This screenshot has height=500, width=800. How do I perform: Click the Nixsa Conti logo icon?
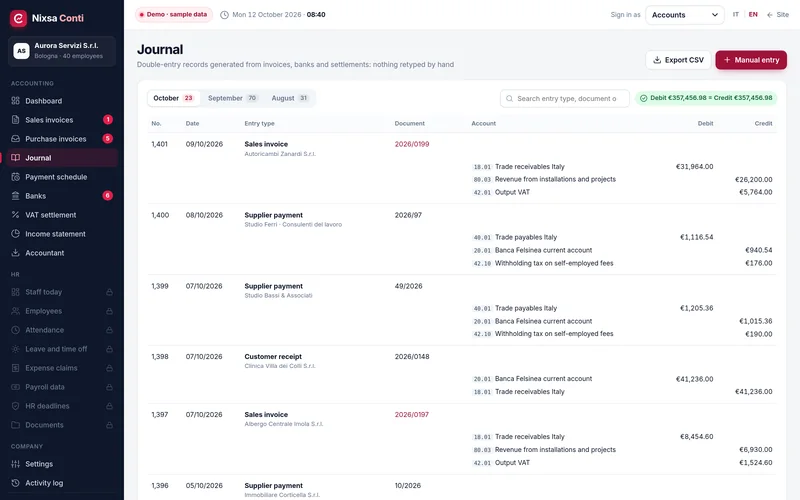(18, 18)
